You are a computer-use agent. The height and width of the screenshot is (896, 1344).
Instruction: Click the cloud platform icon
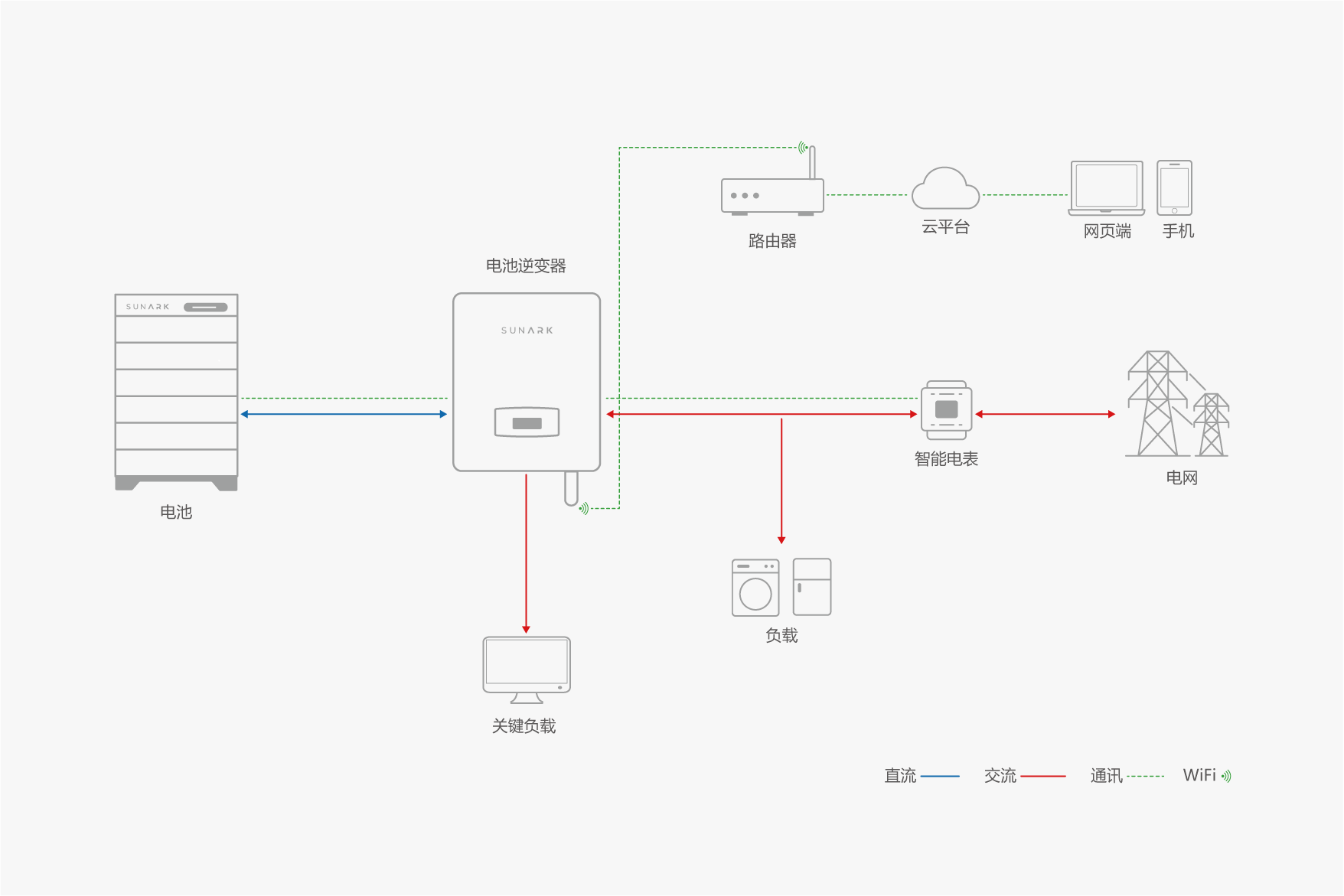click(945, 190)
